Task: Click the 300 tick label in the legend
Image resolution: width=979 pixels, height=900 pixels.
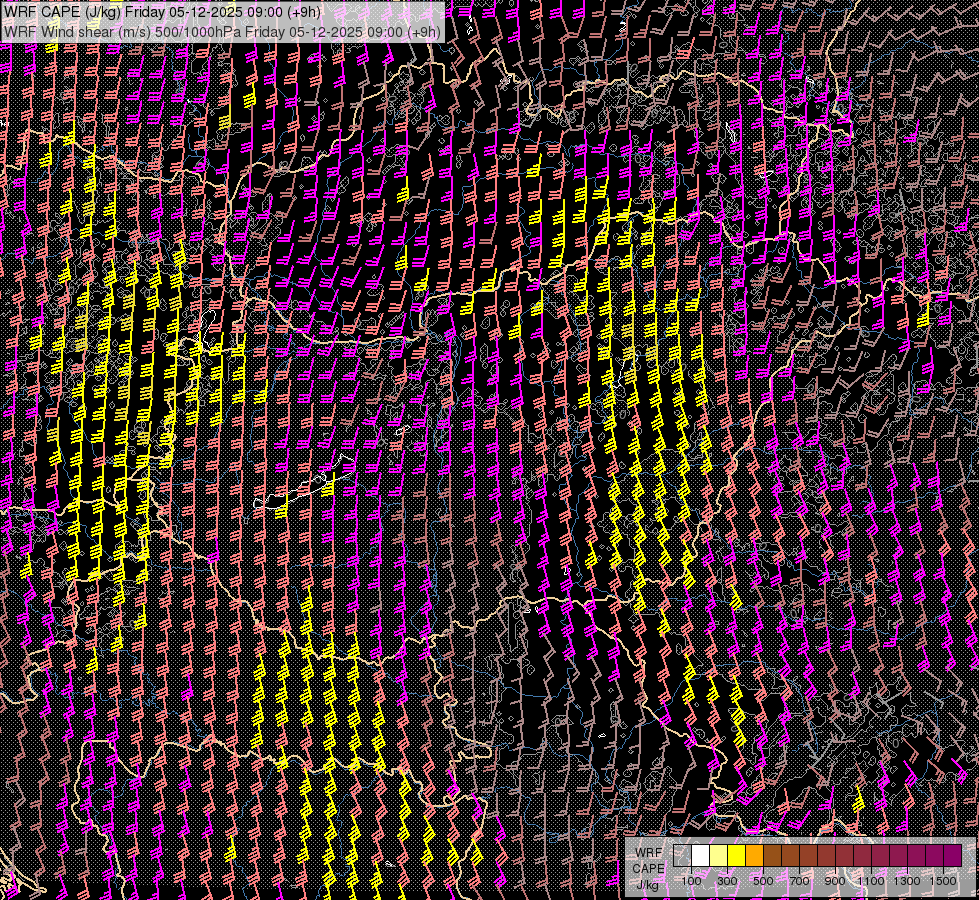Action: pos(728,881)
